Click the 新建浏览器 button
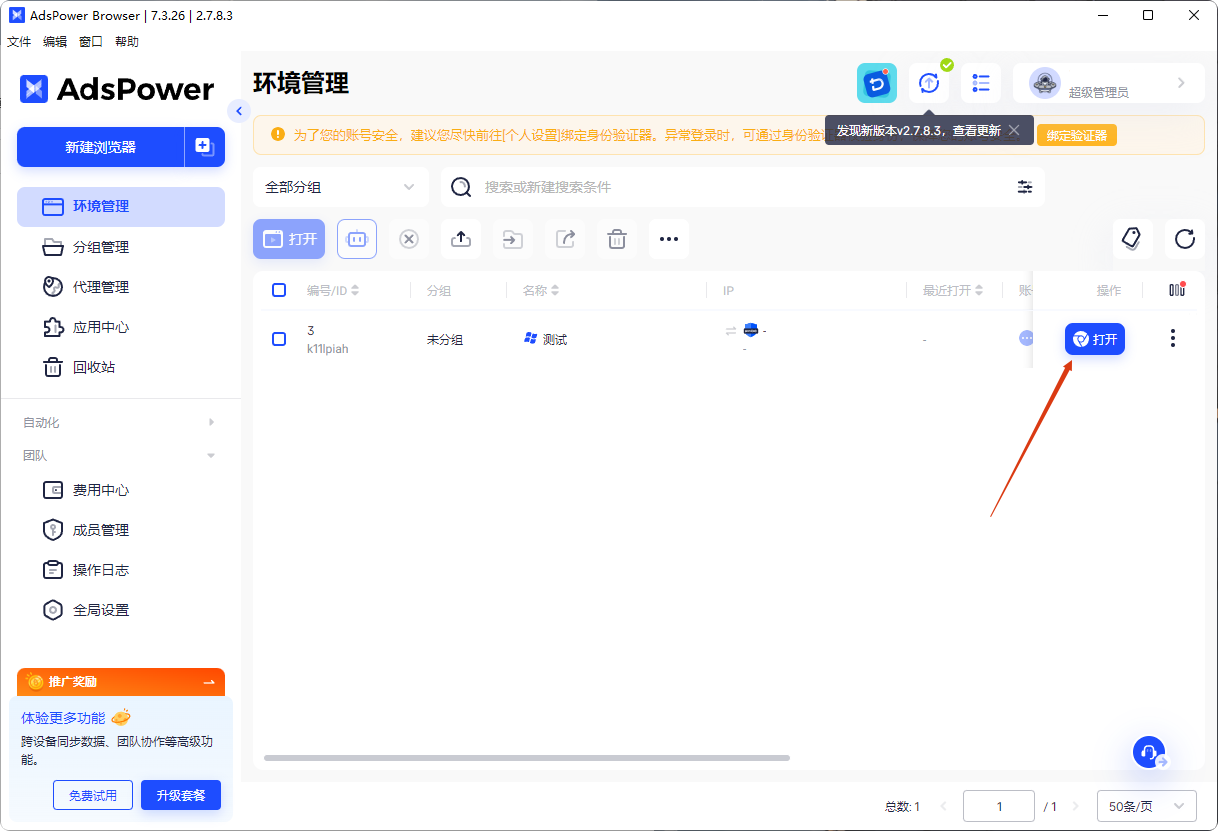Image resolution: width=1218 pixels, height=831 pixels. coord(100,147)
